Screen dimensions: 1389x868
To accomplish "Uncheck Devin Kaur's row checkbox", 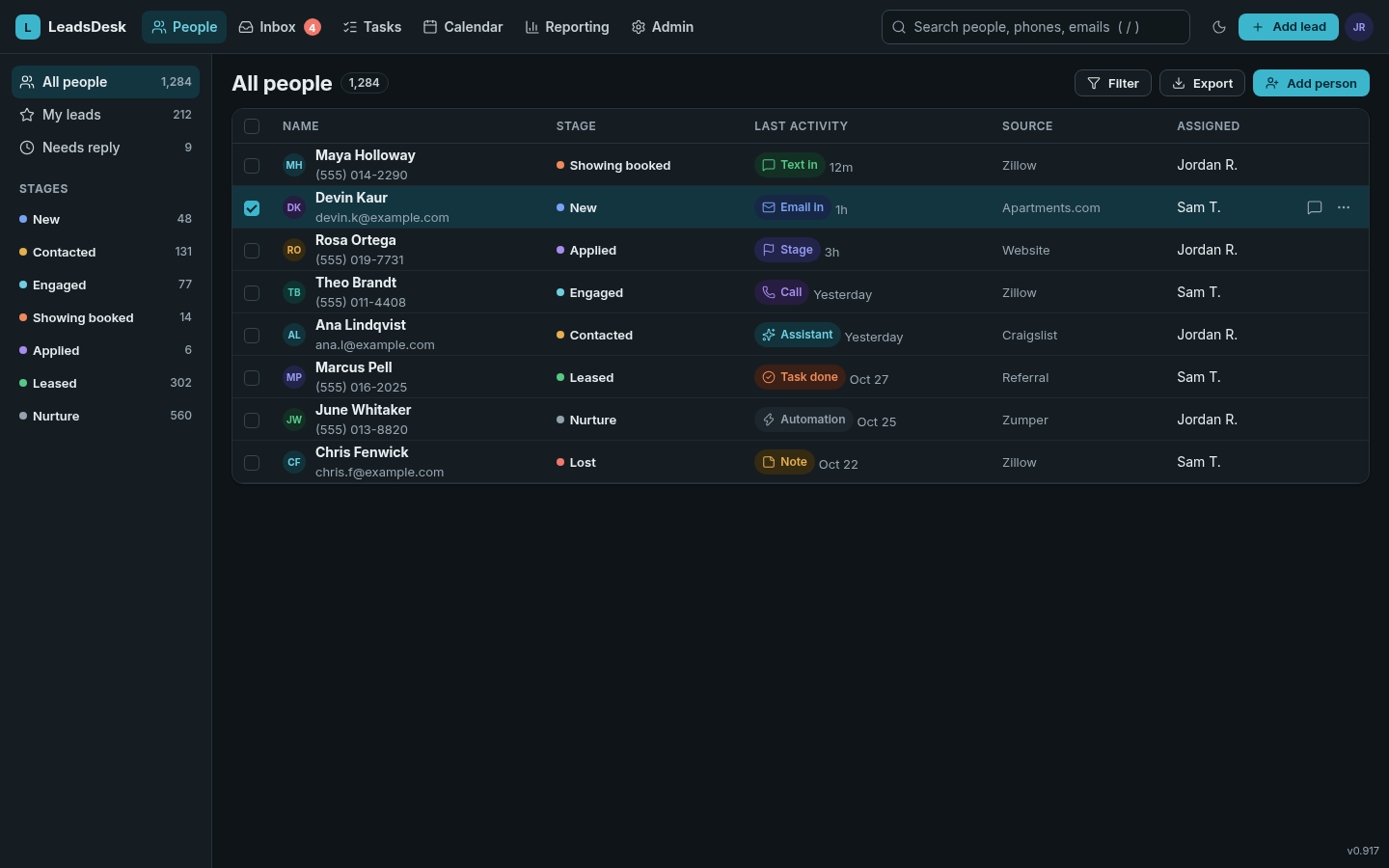I will (252, 207).
